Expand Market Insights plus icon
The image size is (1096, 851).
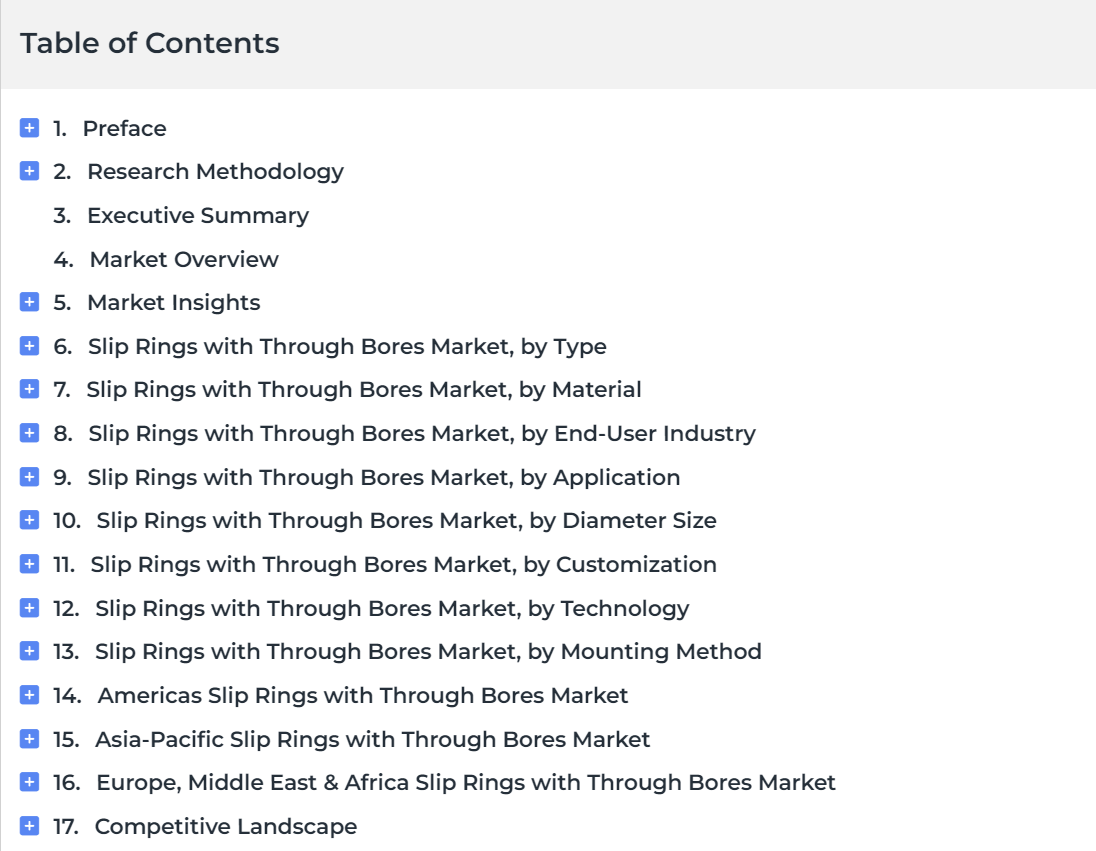pyautogui.click(x=29, y=302)
